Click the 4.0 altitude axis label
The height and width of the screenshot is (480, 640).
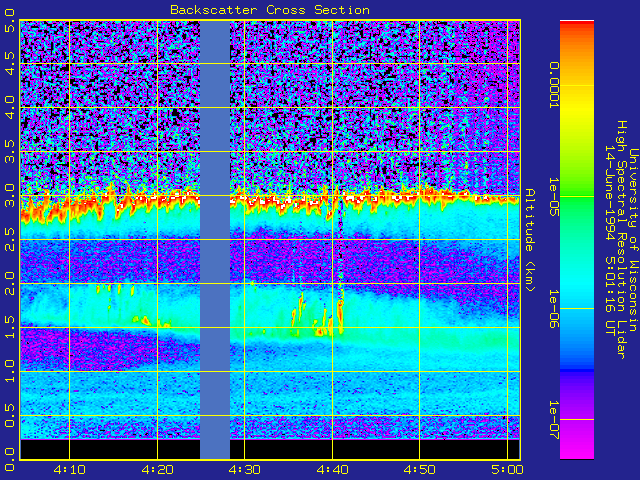(9, 107)
